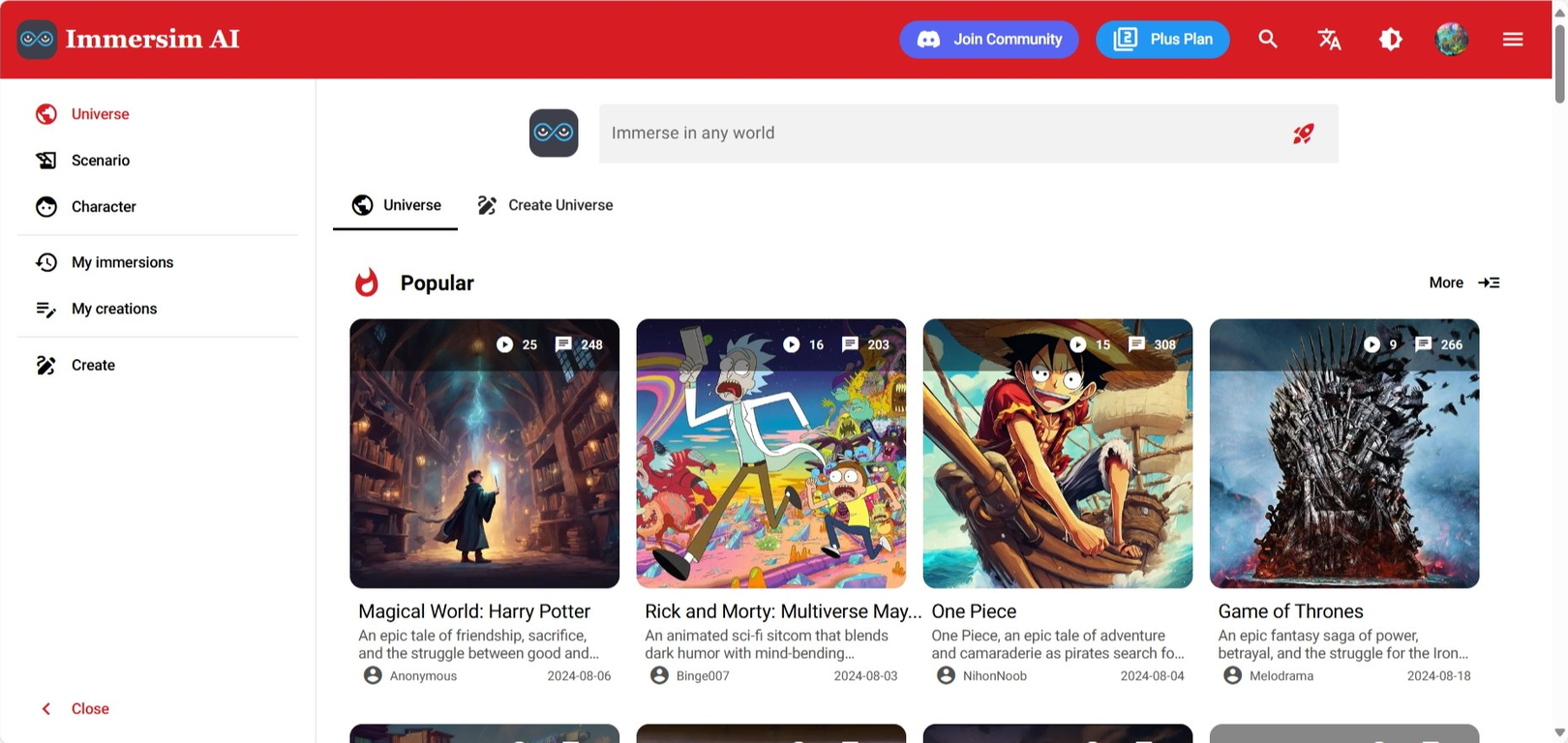The width and height of the screenshot is (1568, 743).
Task: Select Character in the sidebar
Action: pyautogui.click(x=104, y=207)
